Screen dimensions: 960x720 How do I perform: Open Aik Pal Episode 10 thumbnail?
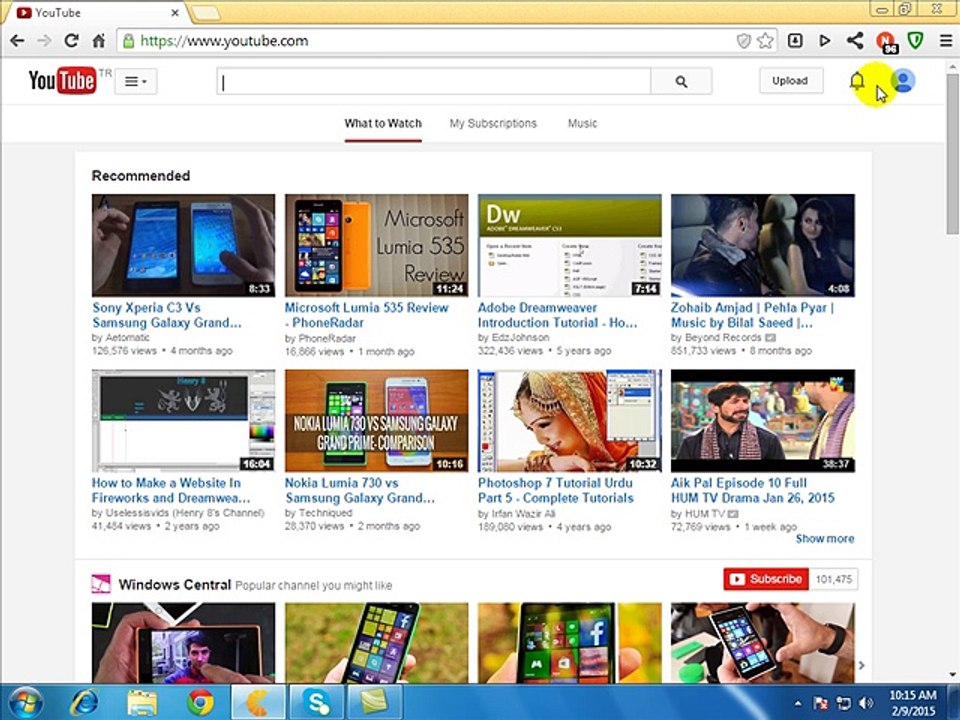tap(763, 421)
